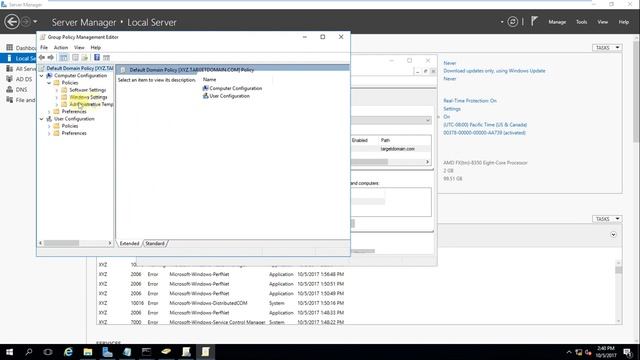The width and height of the screenshot is (640, 360).
Task: Open the Help icon in the editor toolbar
Action: (x=97, y=58)
